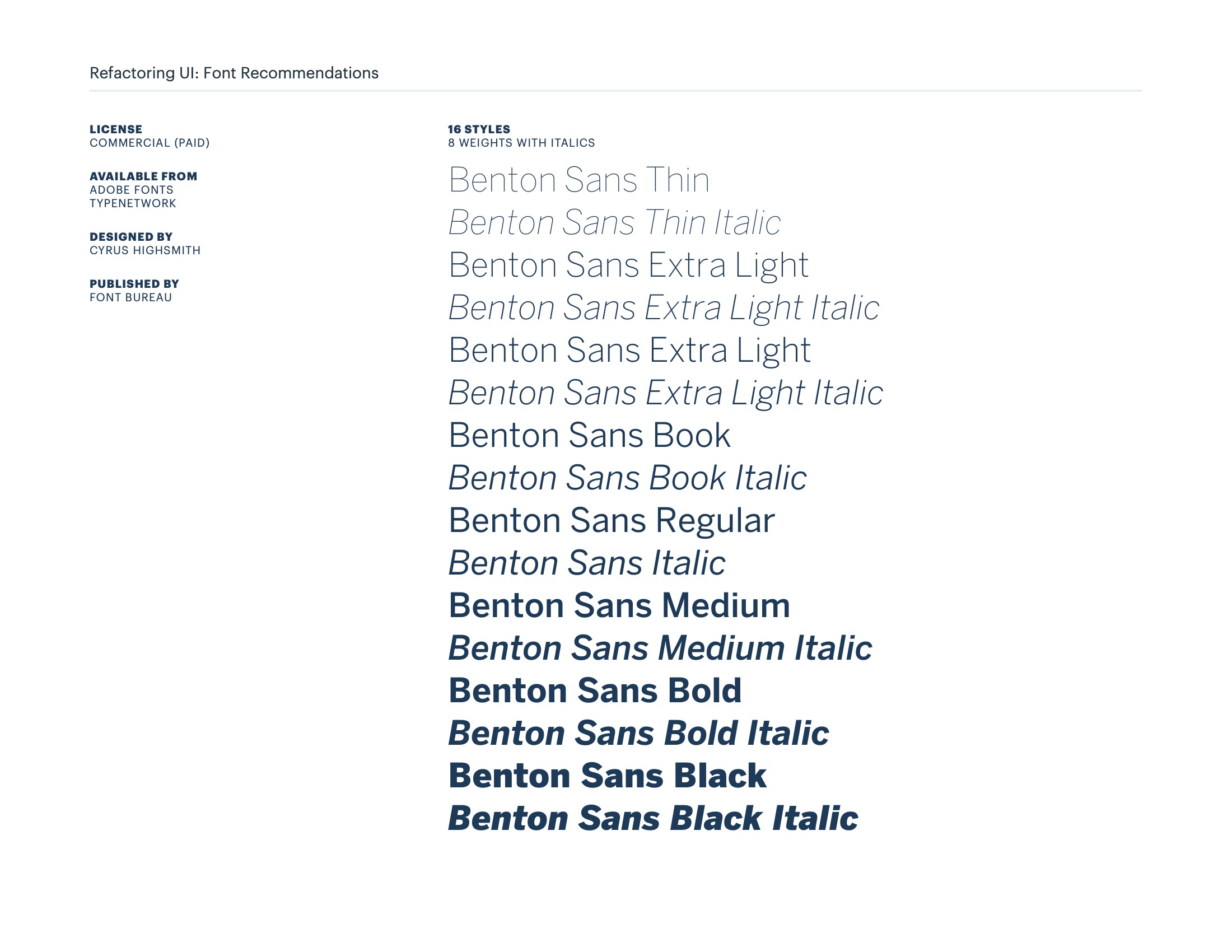Click the "Benton Sans Bold" sample line
The image size is (1232, 952).
tap(595, 690)
